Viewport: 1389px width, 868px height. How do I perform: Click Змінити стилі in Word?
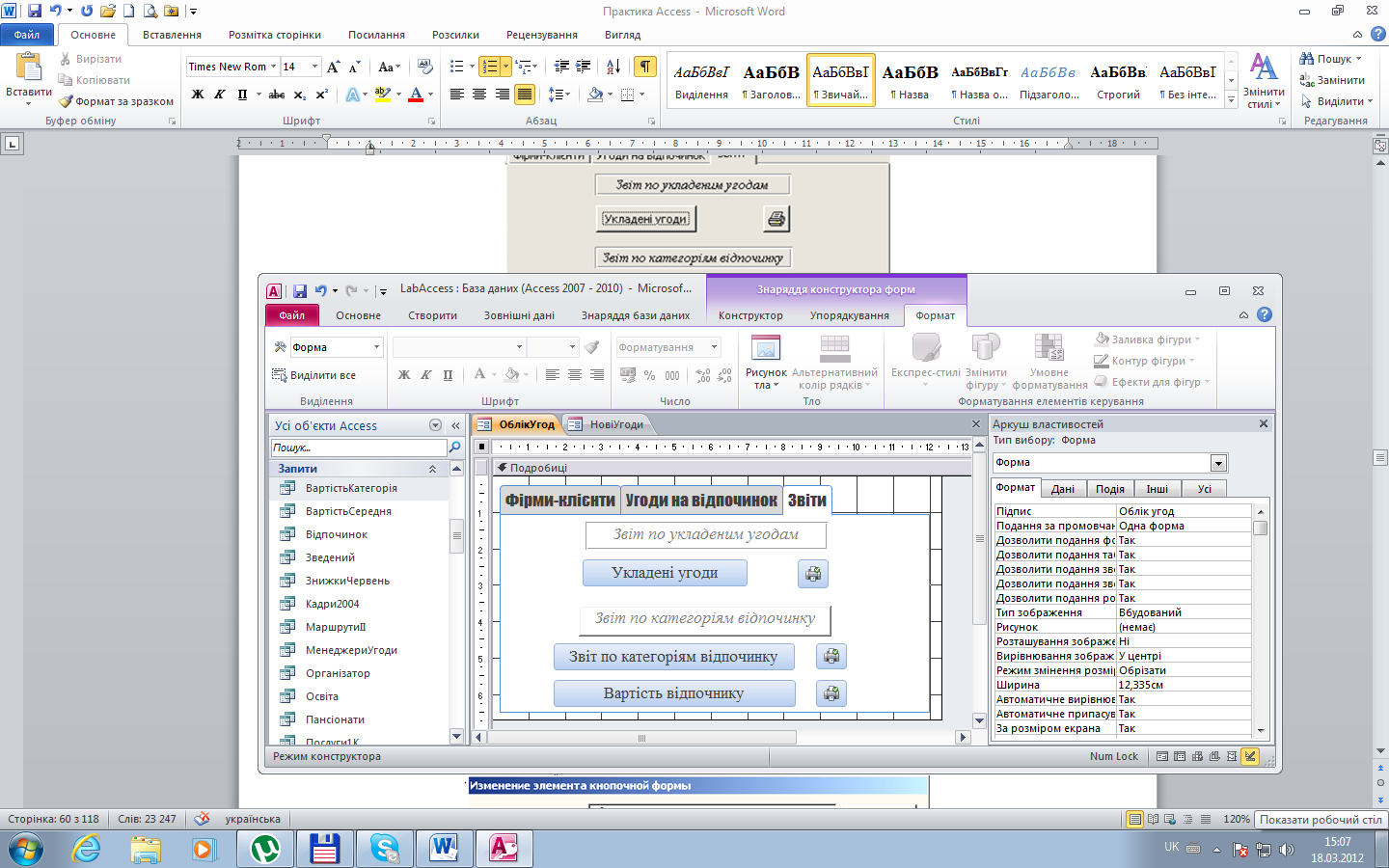coord(1264,81)
